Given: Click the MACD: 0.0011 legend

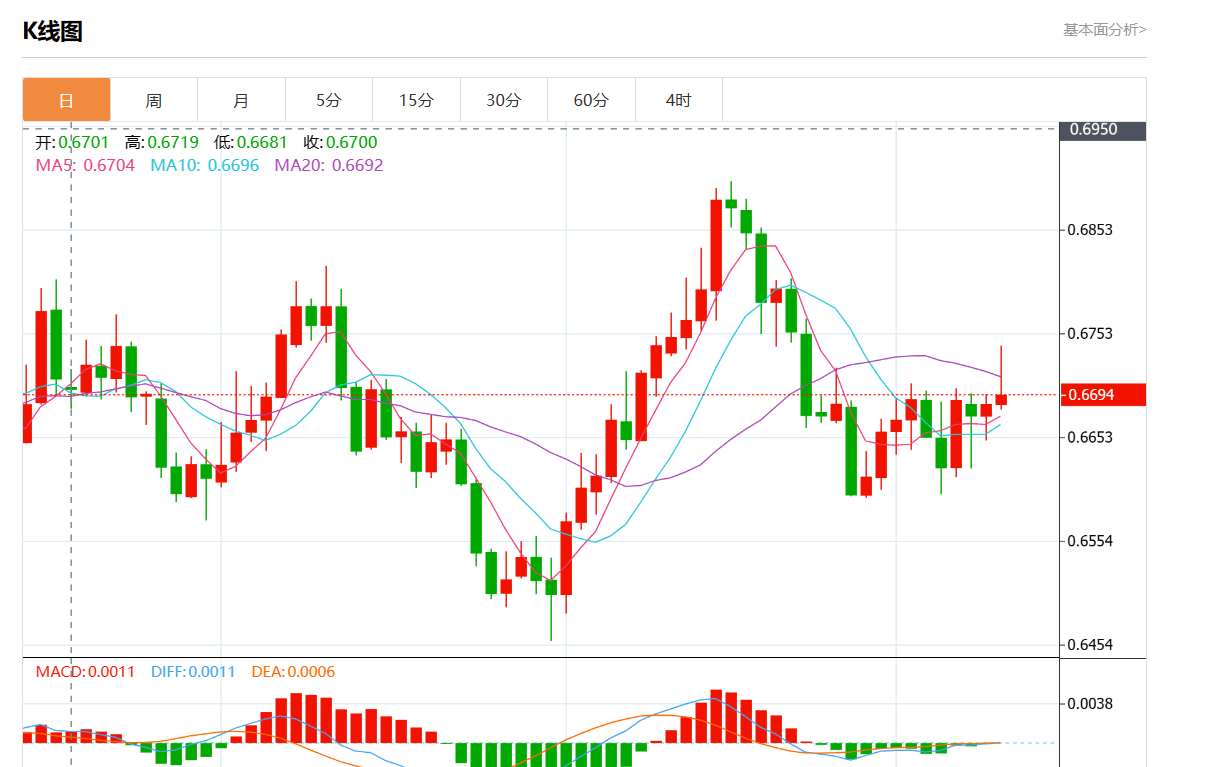Looking at the screenshot, I should coord(85,672).
